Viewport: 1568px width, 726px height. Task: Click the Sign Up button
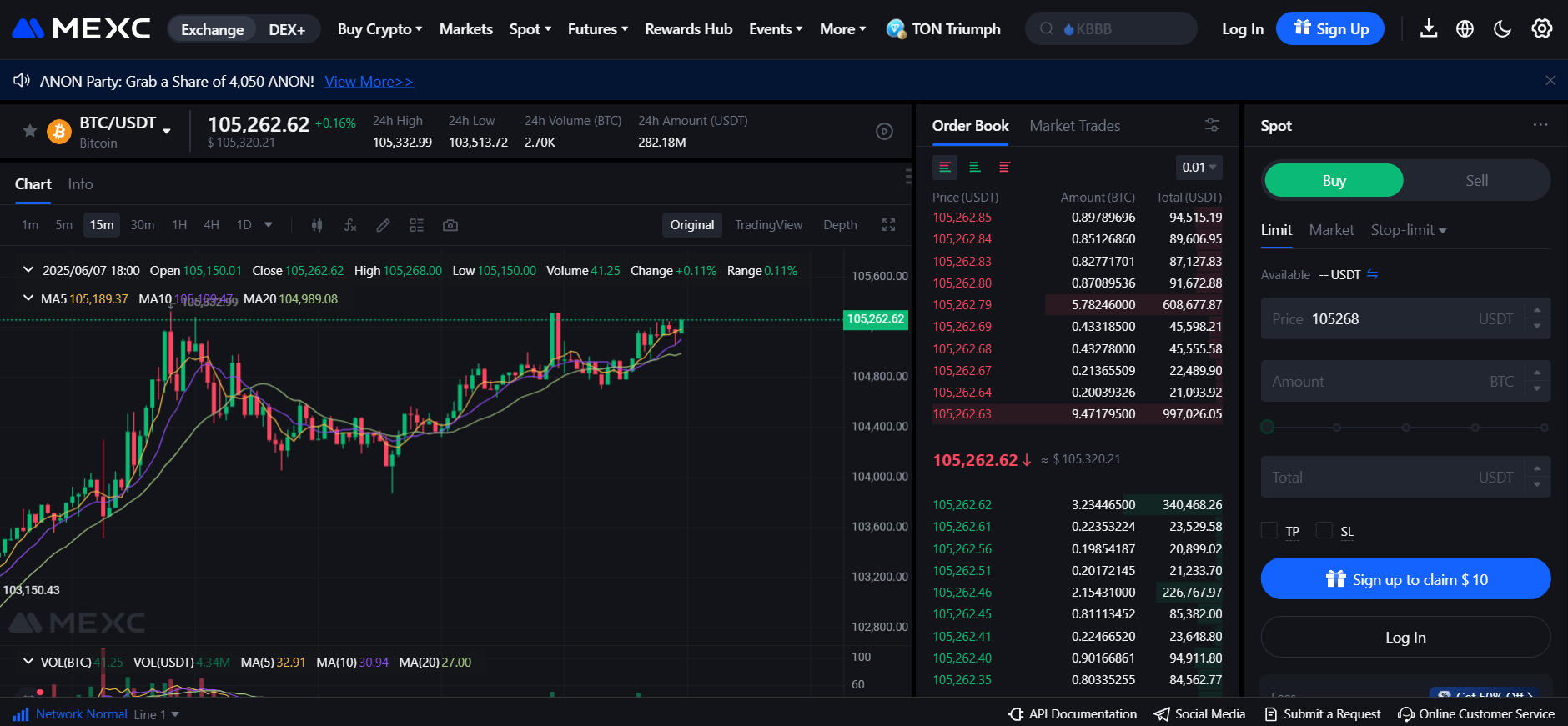point(1330,29)
